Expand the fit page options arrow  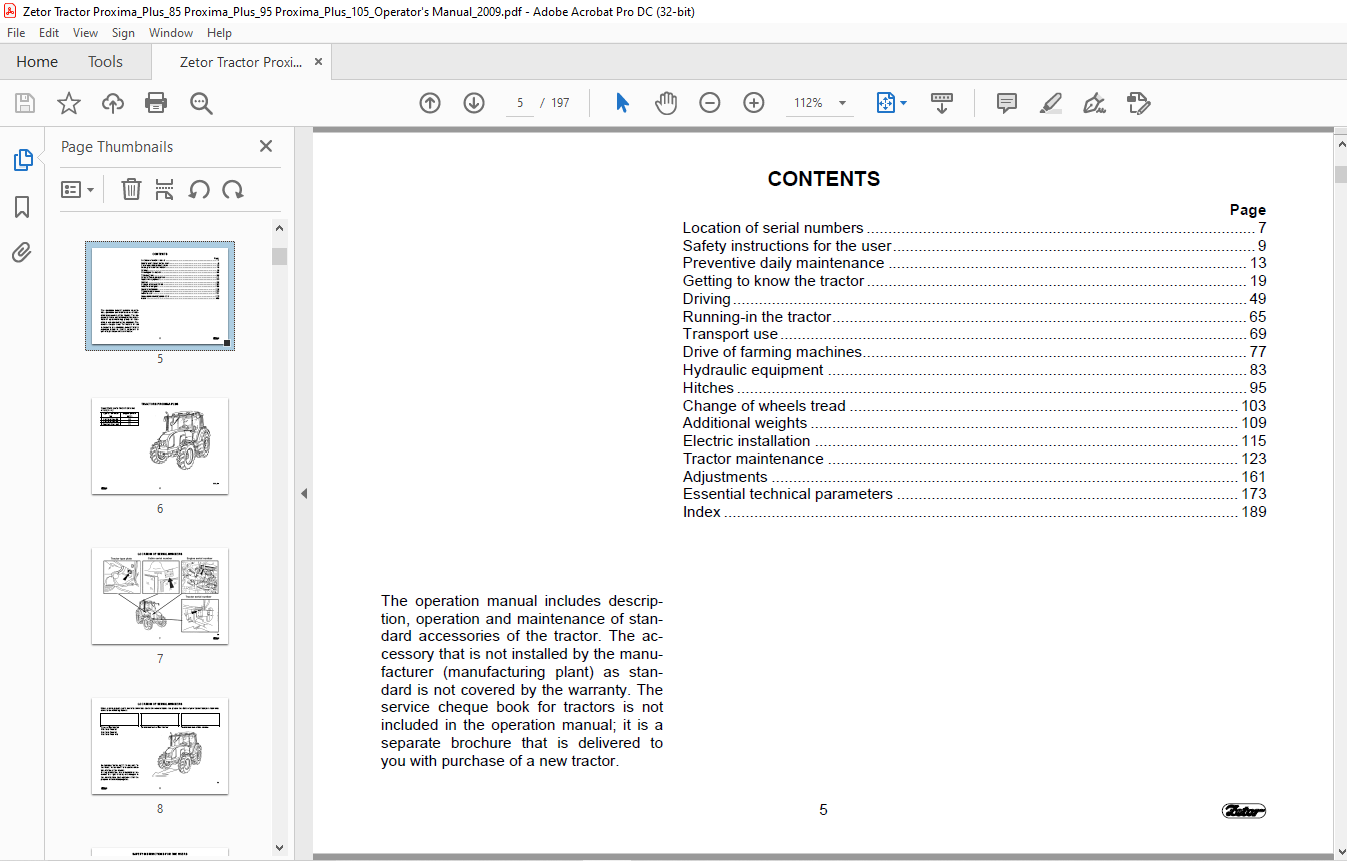pyautogui.click(x=903, y=103)
